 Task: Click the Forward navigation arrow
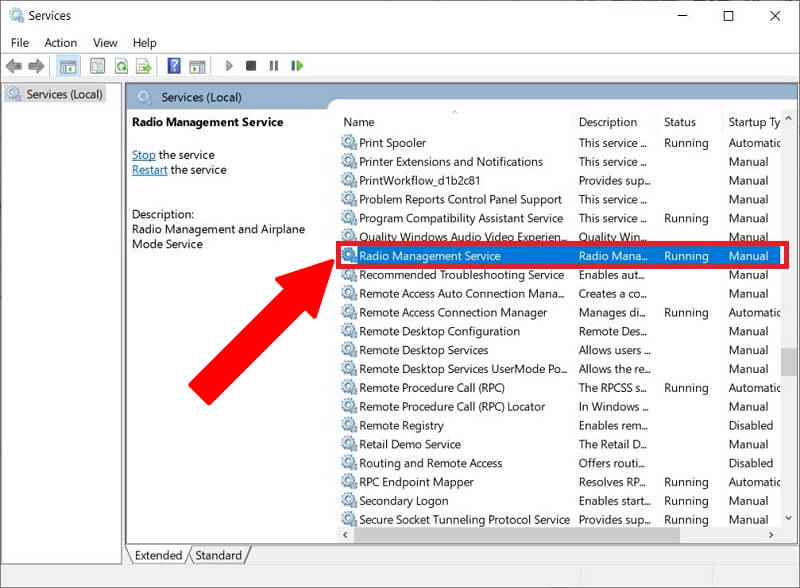pyautogui.click(x=36, y=66)
